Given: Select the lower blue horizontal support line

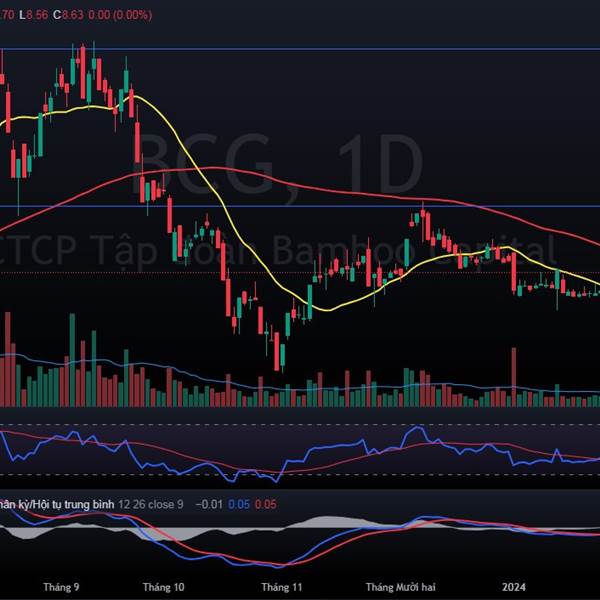Looking at the screenshot, I should click(300, 206).
